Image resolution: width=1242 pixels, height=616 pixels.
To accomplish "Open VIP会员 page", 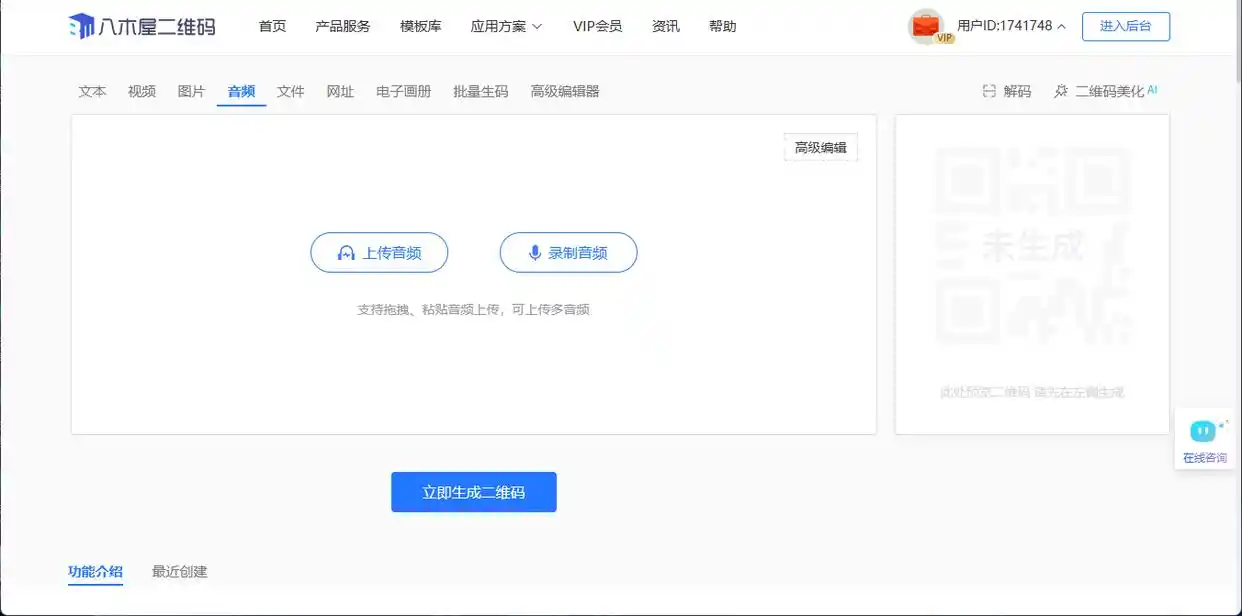I will [598, 26].
